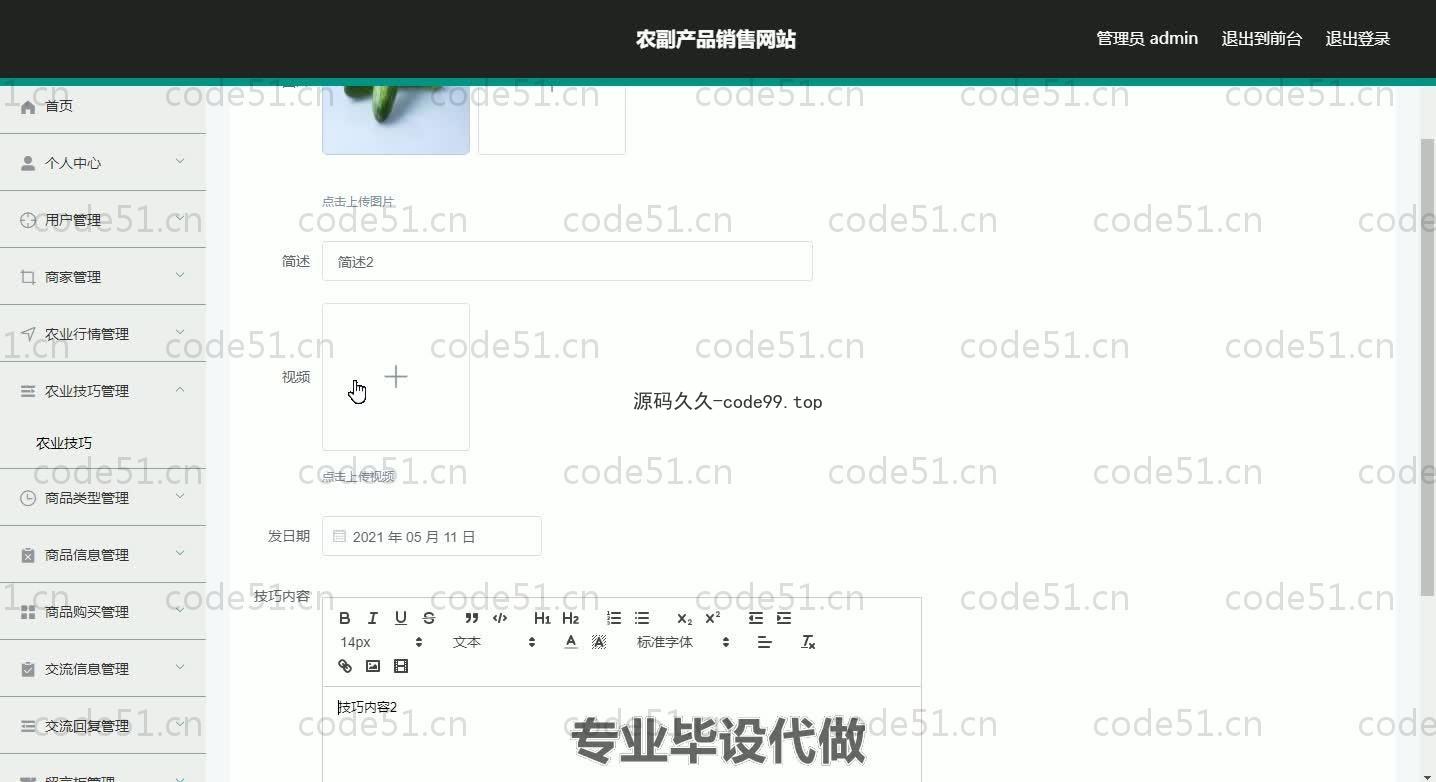The image size is (1436, 782).
Task: Insert an image in the editor
Action: pyautogui.click(x=373, y=666)
